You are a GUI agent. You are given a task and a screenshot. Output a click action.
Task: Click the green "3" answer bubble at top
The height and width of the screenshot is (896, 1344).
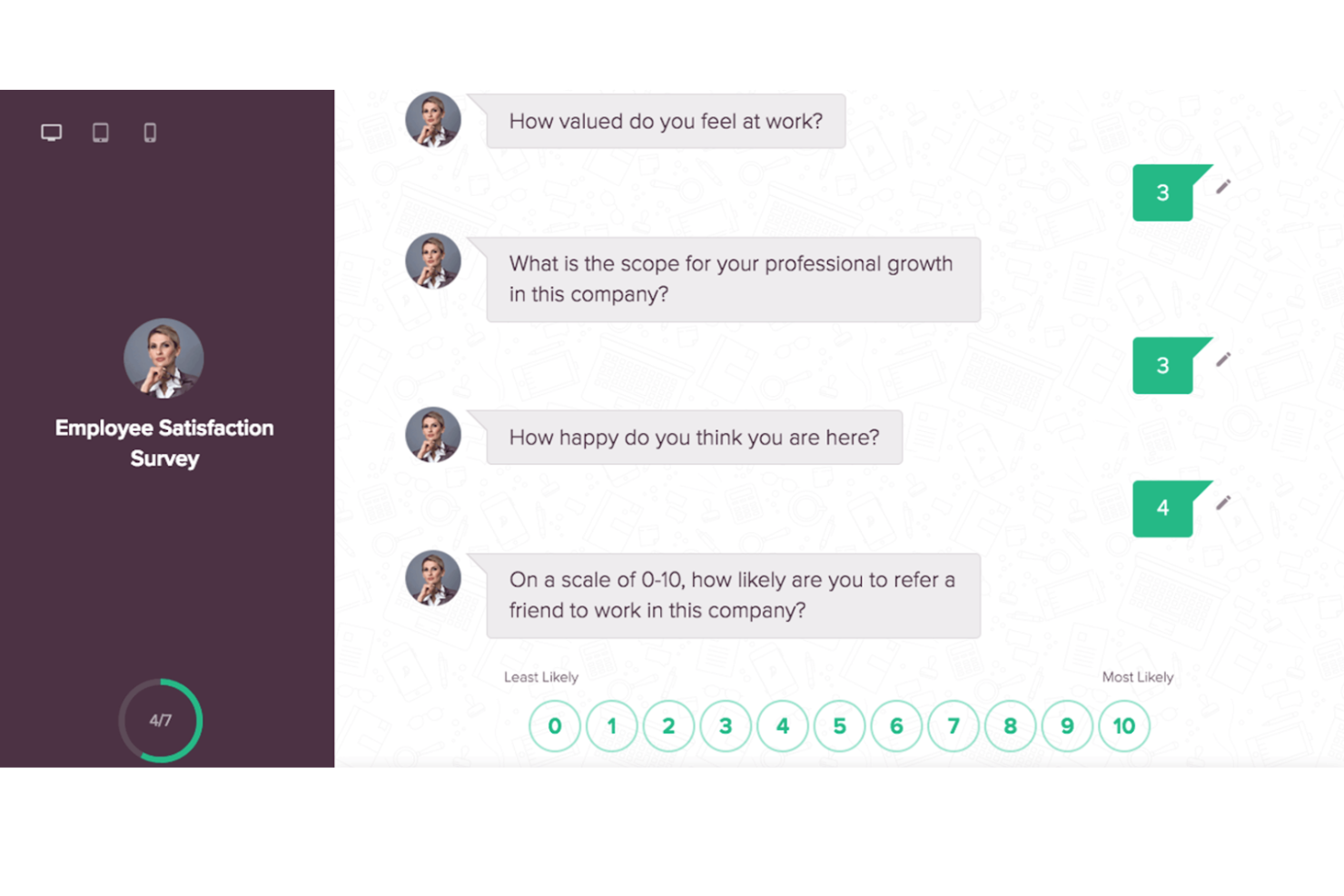coord(1163,193)
